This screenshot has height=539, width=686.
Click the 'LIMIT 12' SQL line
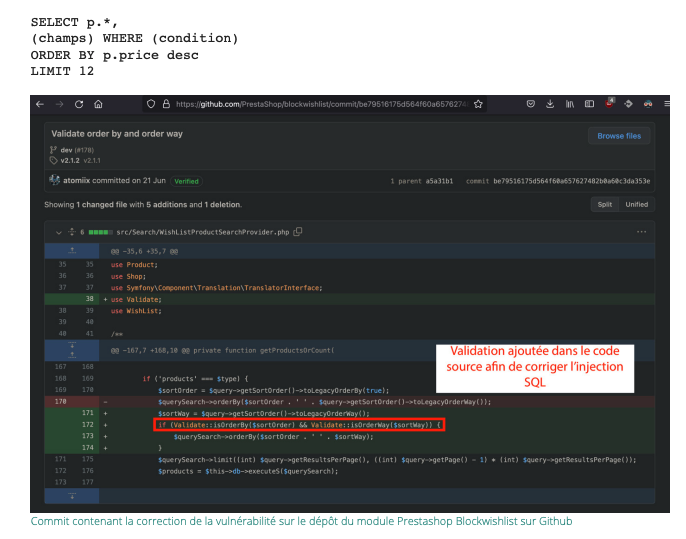(62, 71)
